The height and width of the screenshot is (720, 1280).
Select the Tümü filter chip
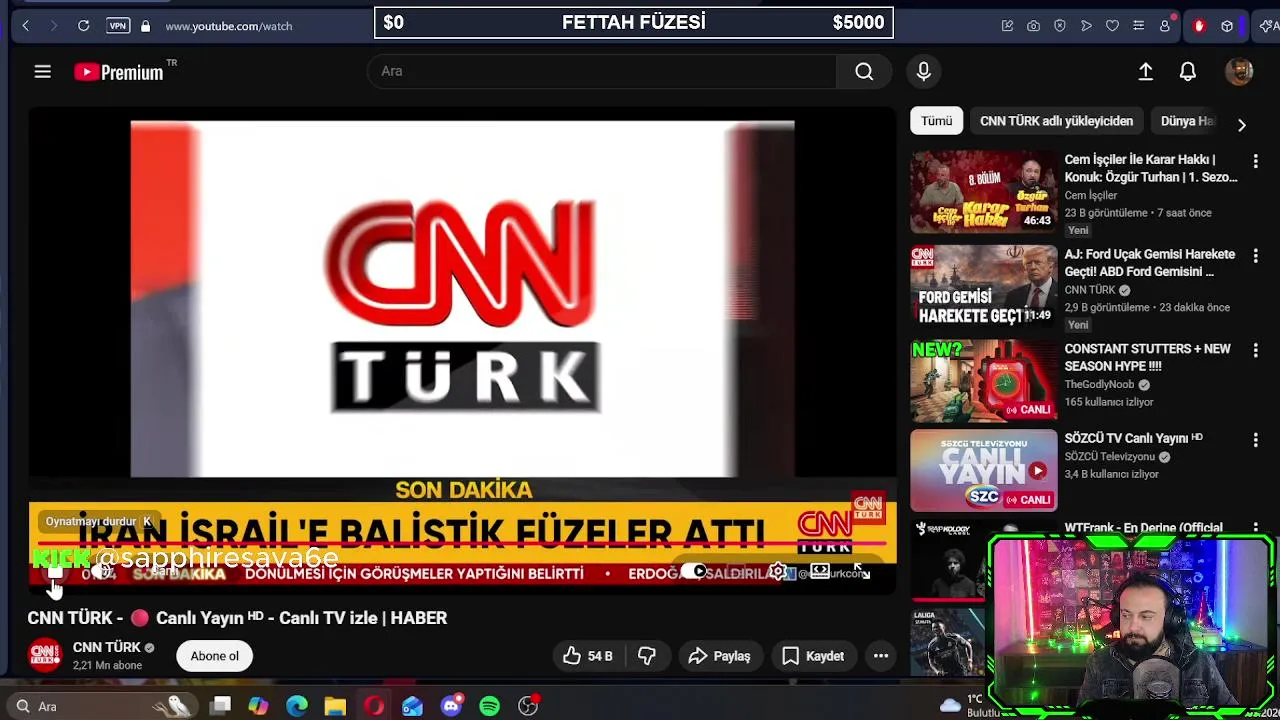(937, 121)
